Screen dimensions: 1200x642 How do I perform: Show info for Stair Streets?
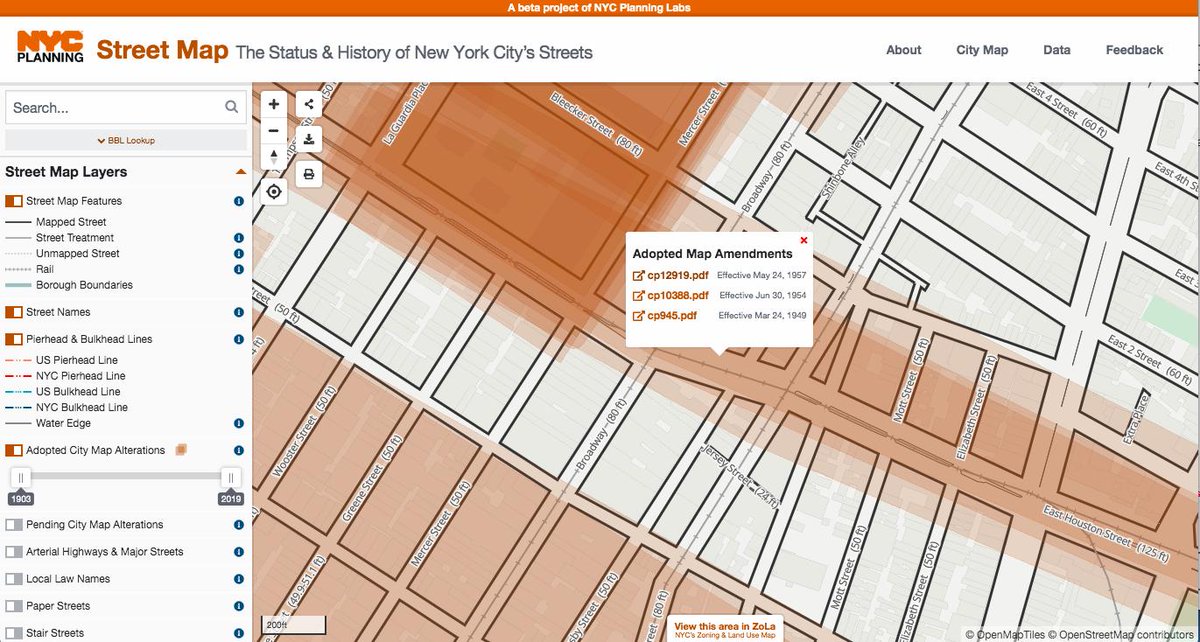239,633
